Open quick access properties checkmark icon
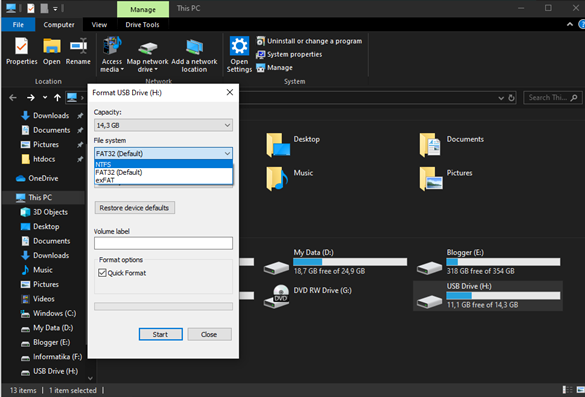 pyautogui.click(x=31, y=8)
